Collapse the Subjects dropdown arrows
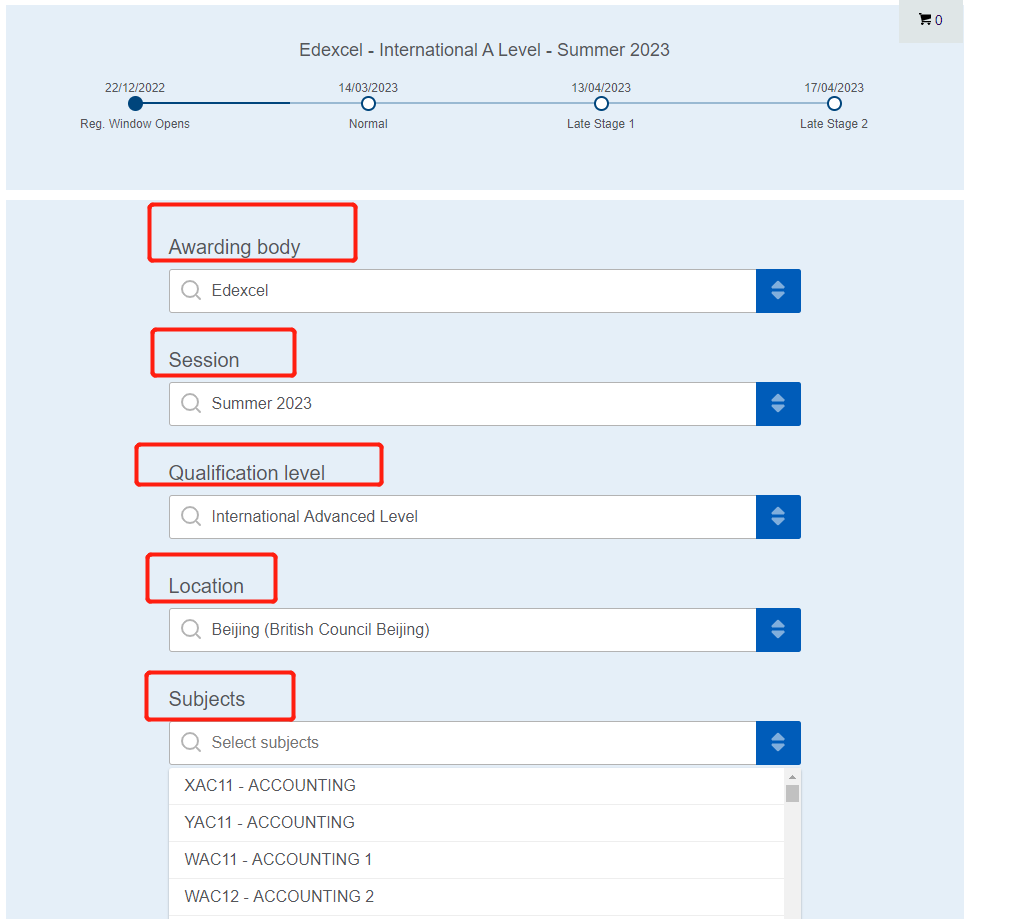 778,743
